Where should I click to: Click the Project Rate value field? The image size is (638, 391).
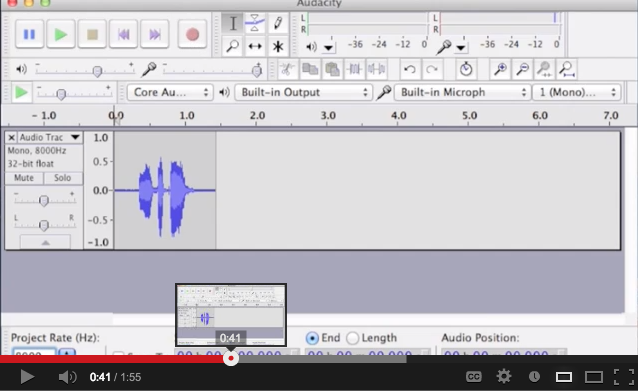tap(34, 352)
